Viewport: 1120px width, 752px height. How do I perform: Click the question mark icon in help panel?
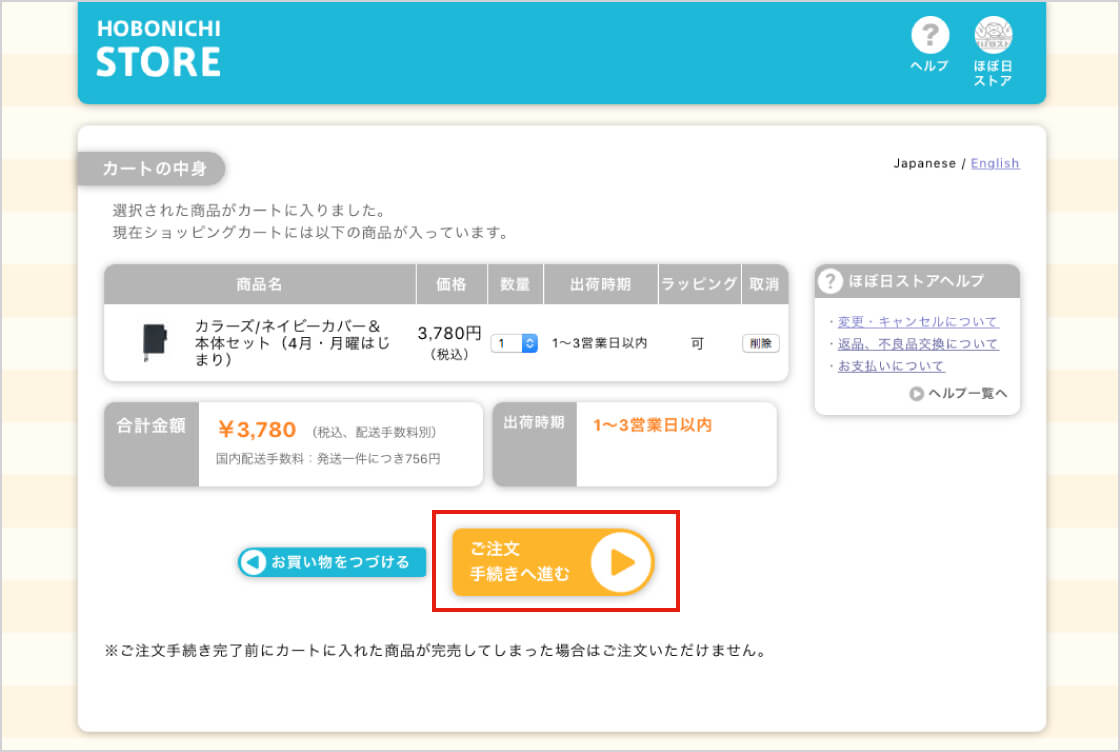pos(830,281)
